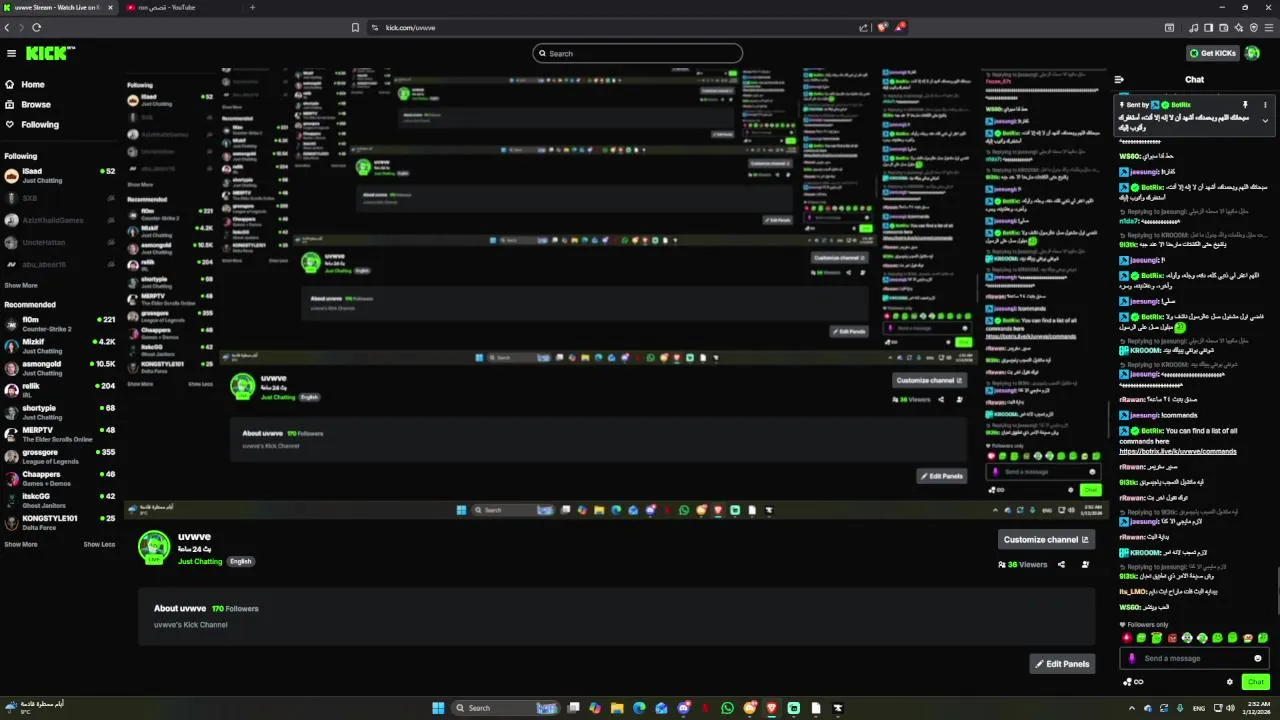Click the purple icon in chat input

coord(1132,658)
